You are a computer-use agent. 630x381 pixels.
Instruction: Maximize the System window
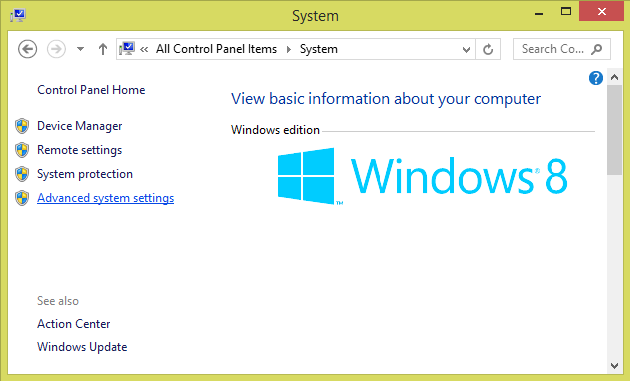coord(566,12)
